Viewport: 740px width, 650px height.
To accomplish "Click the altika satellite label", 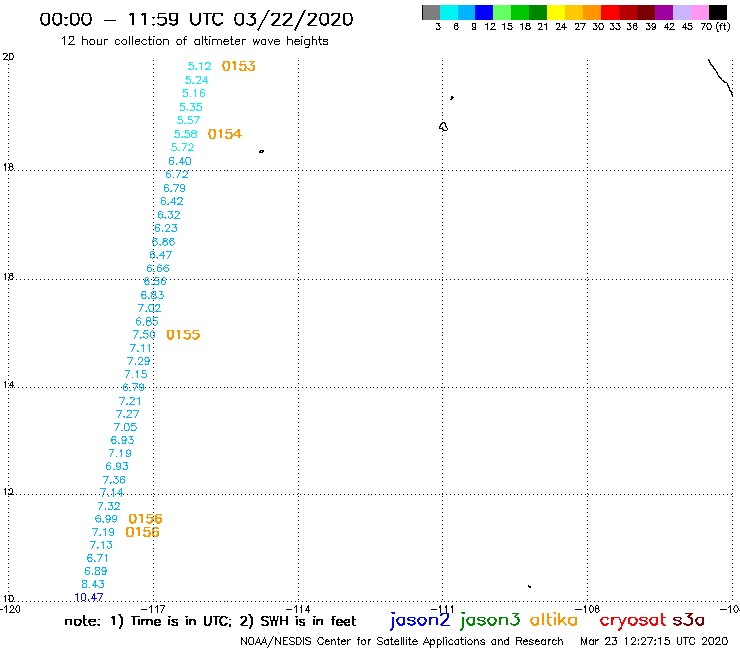I will 554,620.
